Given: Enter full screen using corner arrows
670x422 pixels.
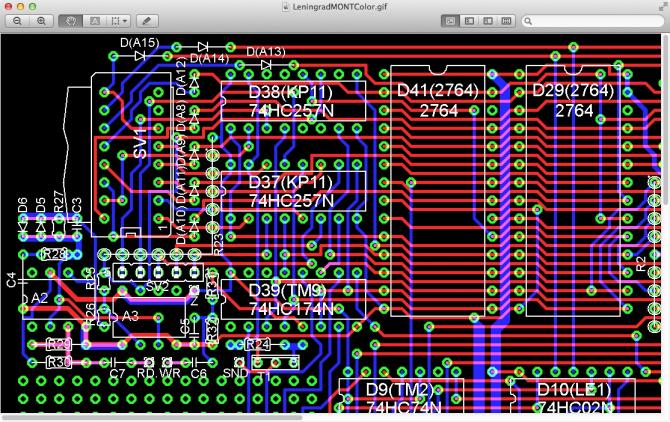Looking at the screenshot, I should coord(661,6).
